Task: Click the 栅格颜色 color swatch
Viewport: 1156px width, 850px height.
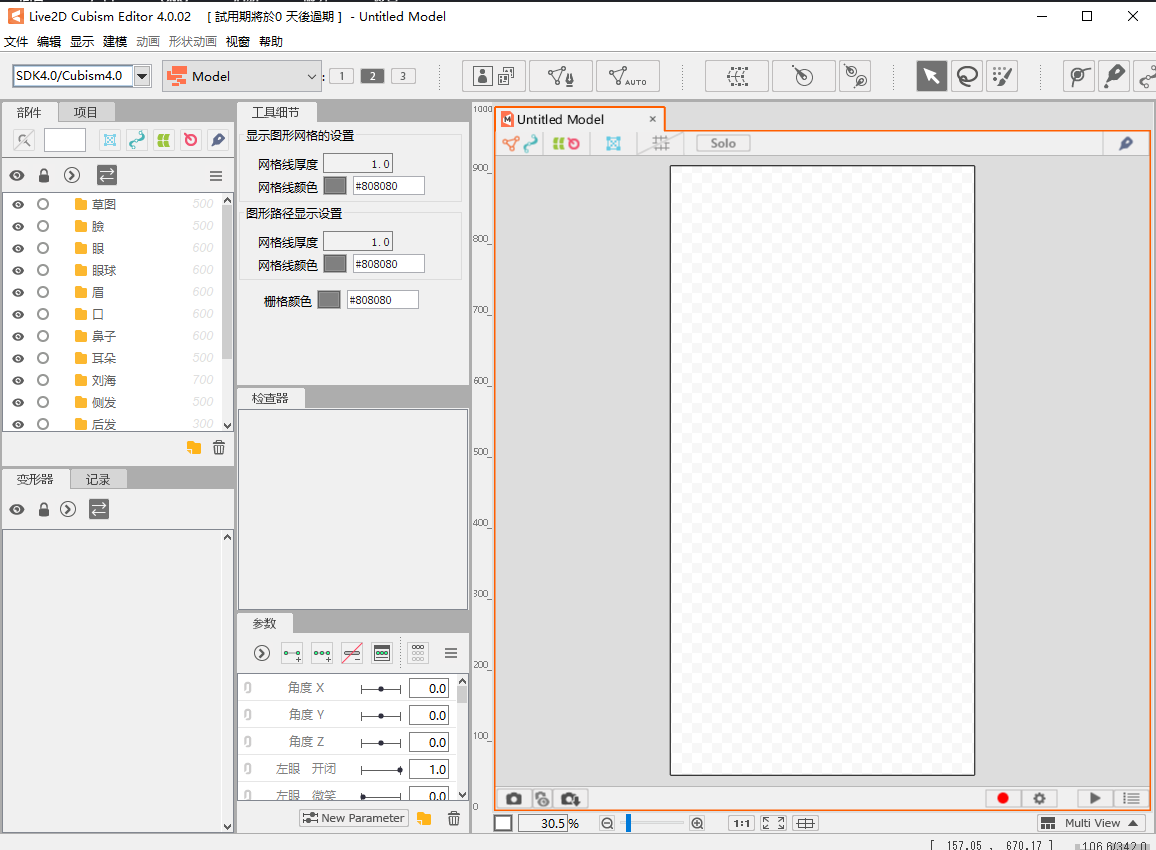Action: pyautogui.click(x=329, y=300)
